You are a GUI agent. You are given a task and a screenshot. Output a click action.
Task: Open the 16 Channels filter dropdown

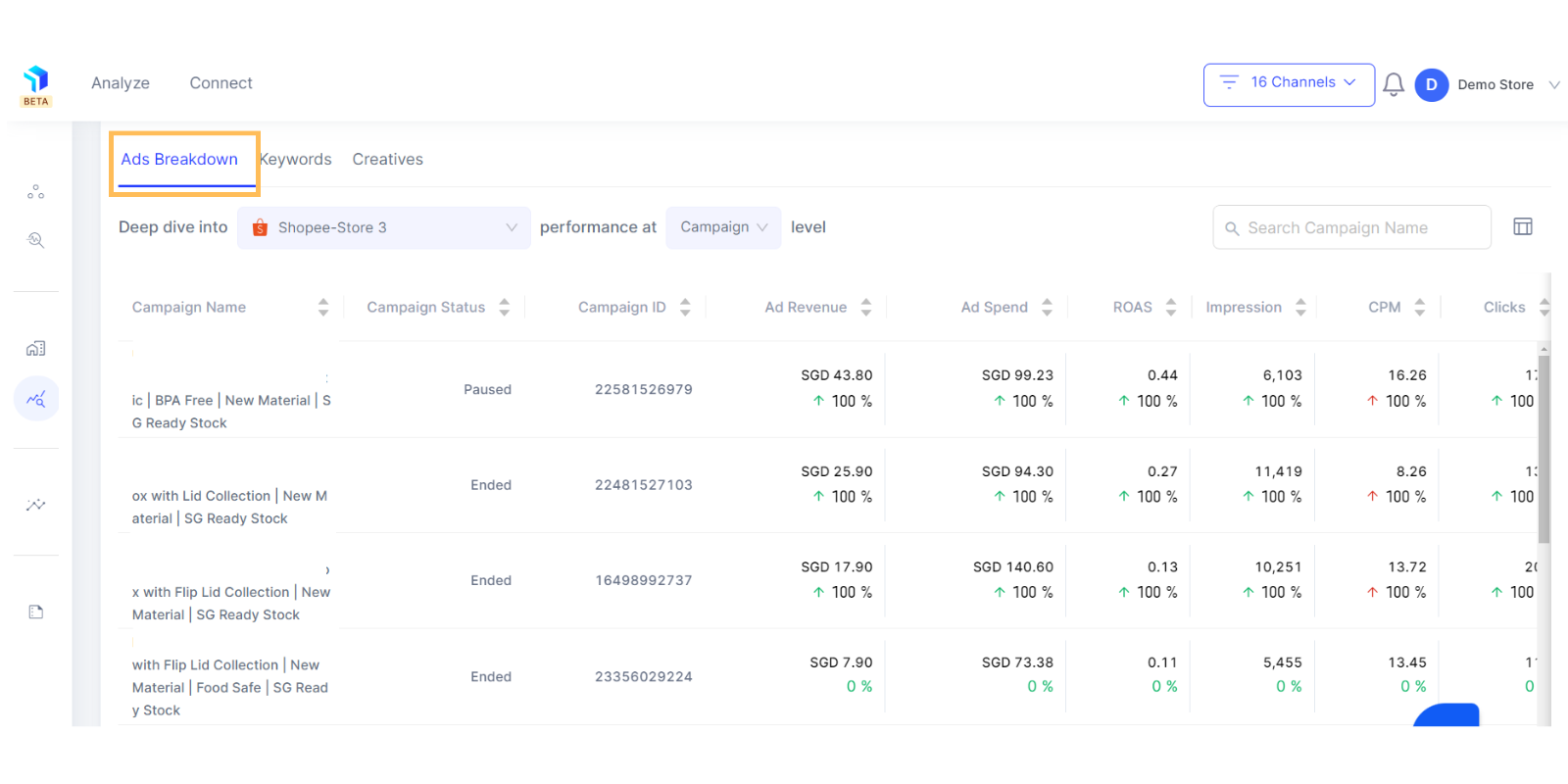pos(1289,84)
